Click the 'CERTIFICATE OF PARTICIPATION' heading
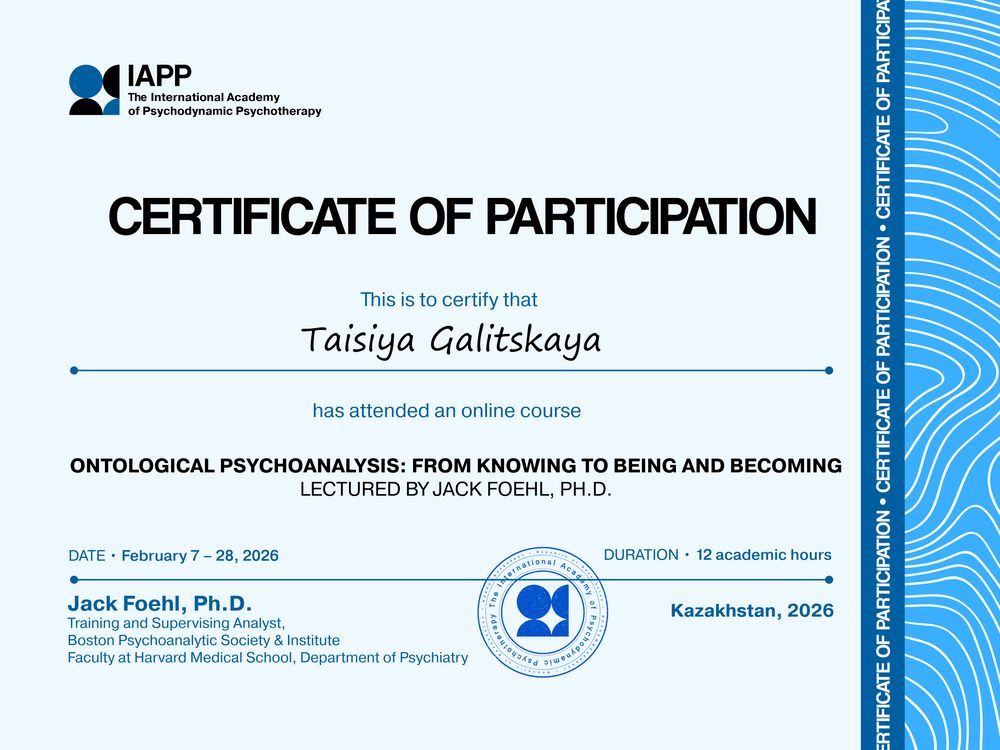The height and width of the screenshot is (750, 1000). [462, 216]
